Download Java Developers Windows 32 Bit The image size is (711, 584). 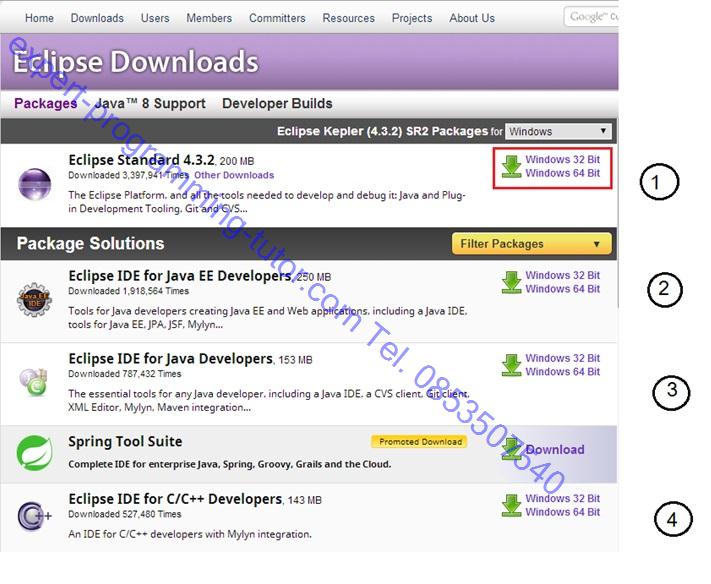pos(563,358)
